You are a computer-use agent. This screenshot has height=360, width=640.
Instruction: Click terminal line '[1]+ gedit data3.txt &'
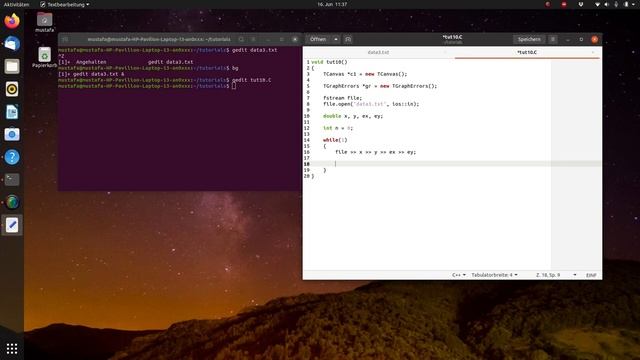(x=91, y=74)
